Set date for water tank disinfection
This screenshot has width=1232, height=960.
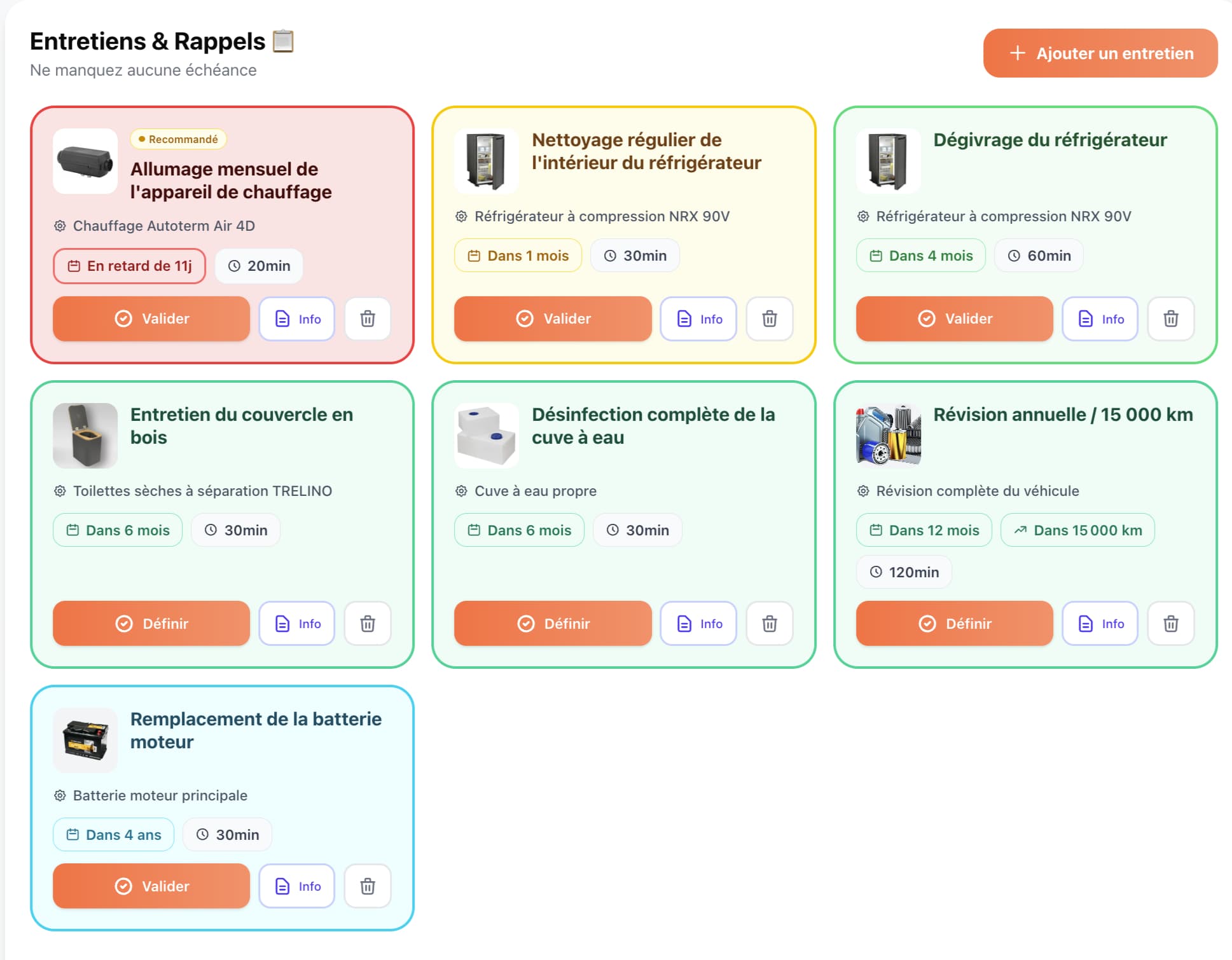[553, 624]
